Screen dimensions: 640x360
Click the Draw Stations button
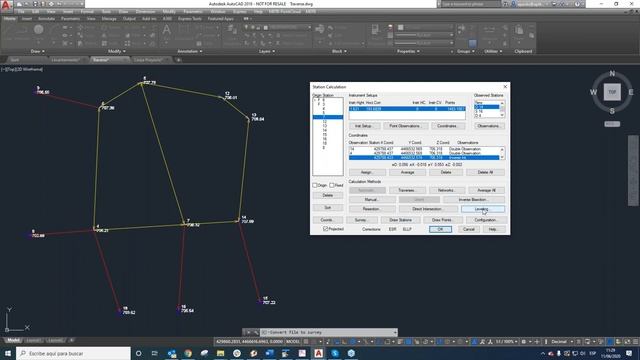click(x=400, y=220)
